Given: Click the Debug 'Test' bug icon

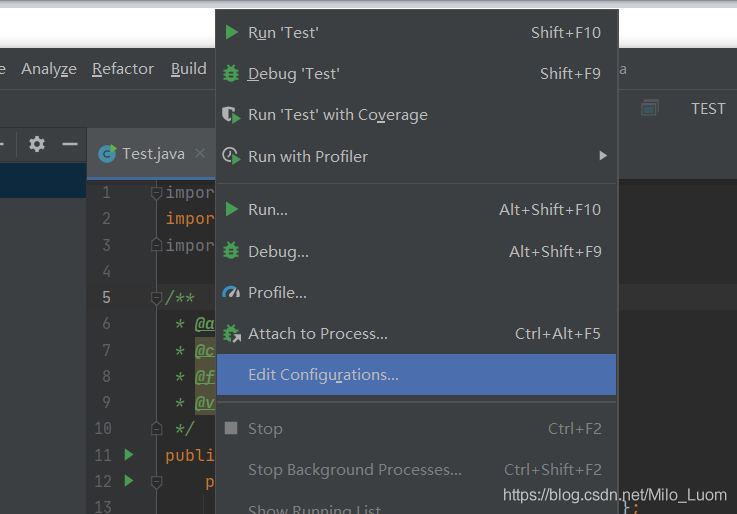Looking at the screenshot, I should 231,74.
